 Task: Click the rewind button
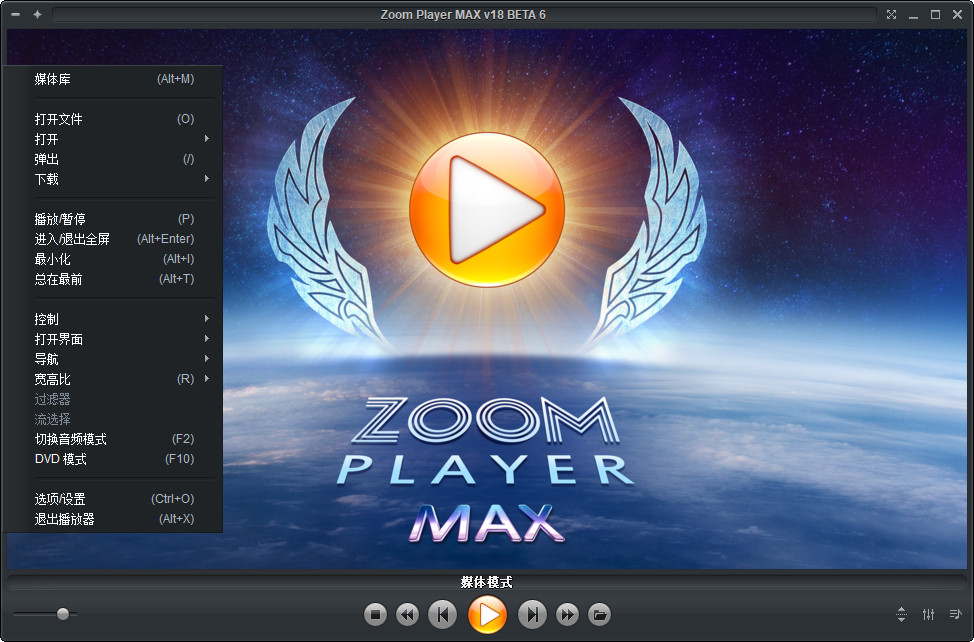[x=407, y=614]
